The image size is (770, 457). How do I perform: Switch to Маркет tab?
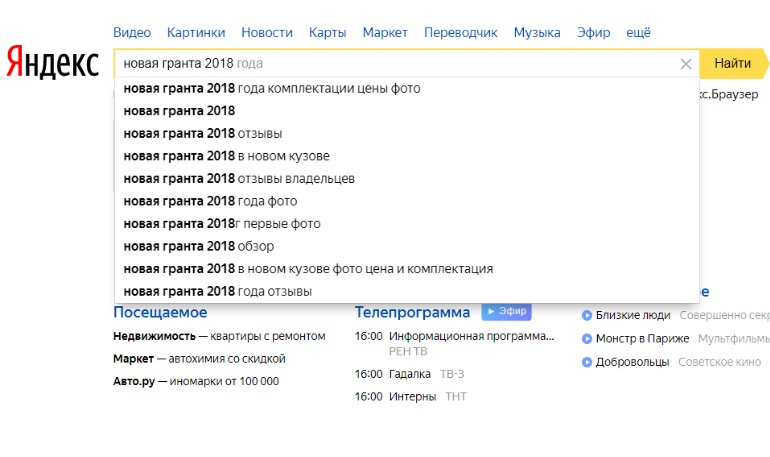[385, 32]
